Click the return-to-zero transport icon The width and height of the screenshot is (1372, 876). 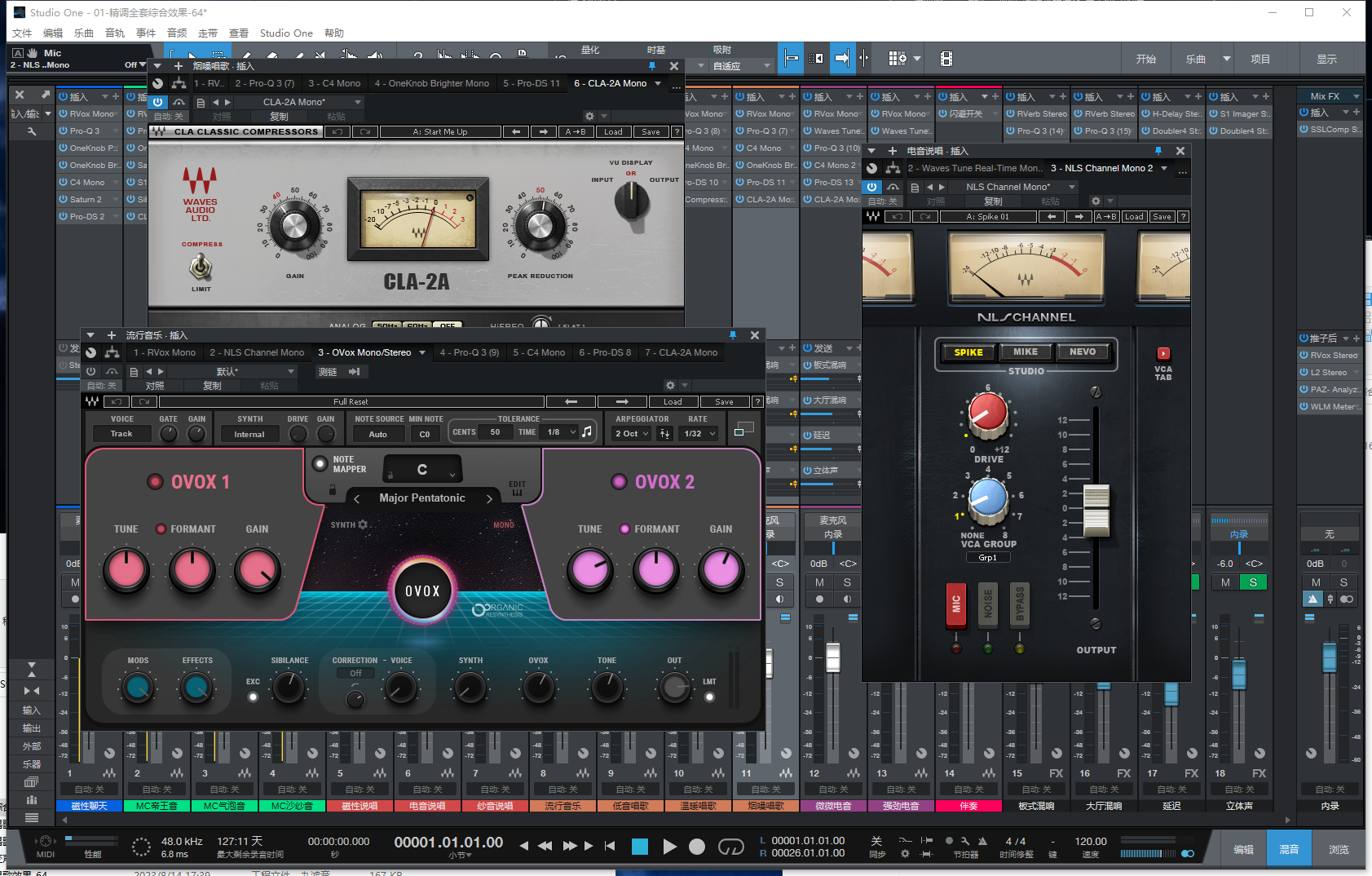click(x=610, y=846)
